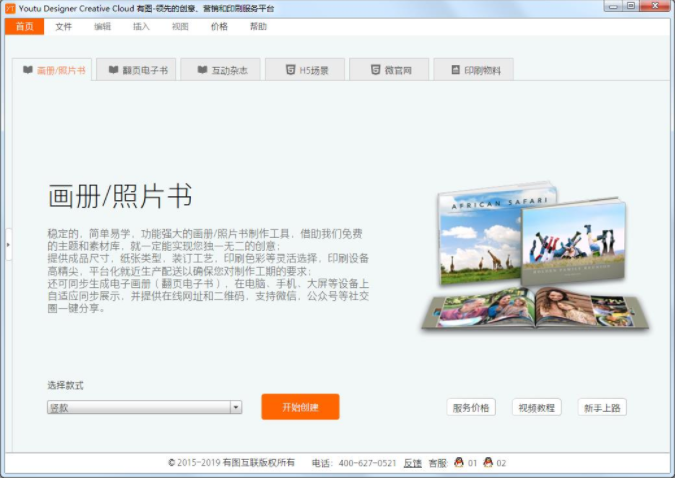This screenshot has height=482, width=676.
Task: Click the photo book preview image
Action: point(535,257)
